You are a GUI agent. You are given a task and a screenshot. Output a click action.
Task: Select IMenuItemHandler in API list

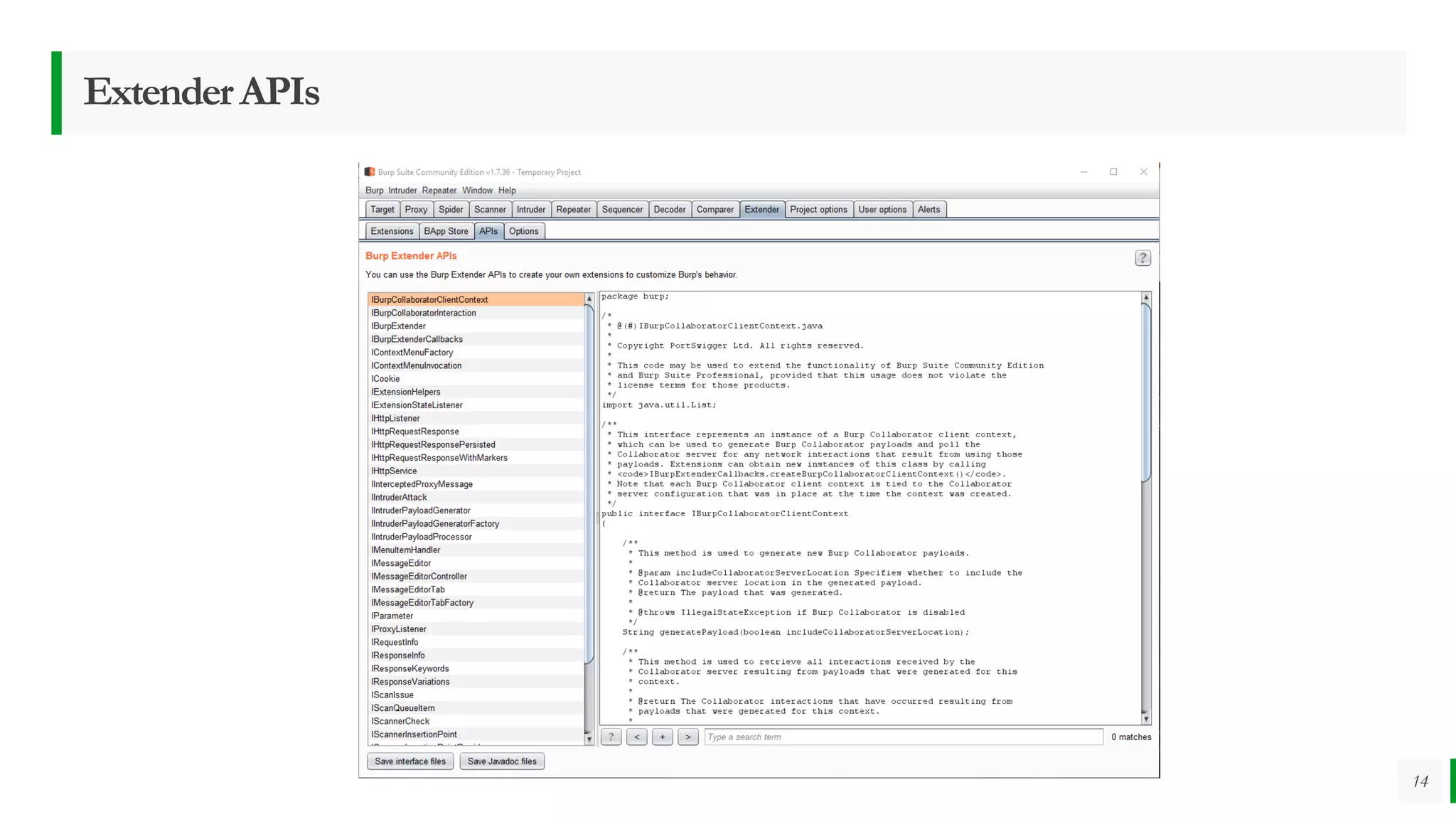pos(476,550)
